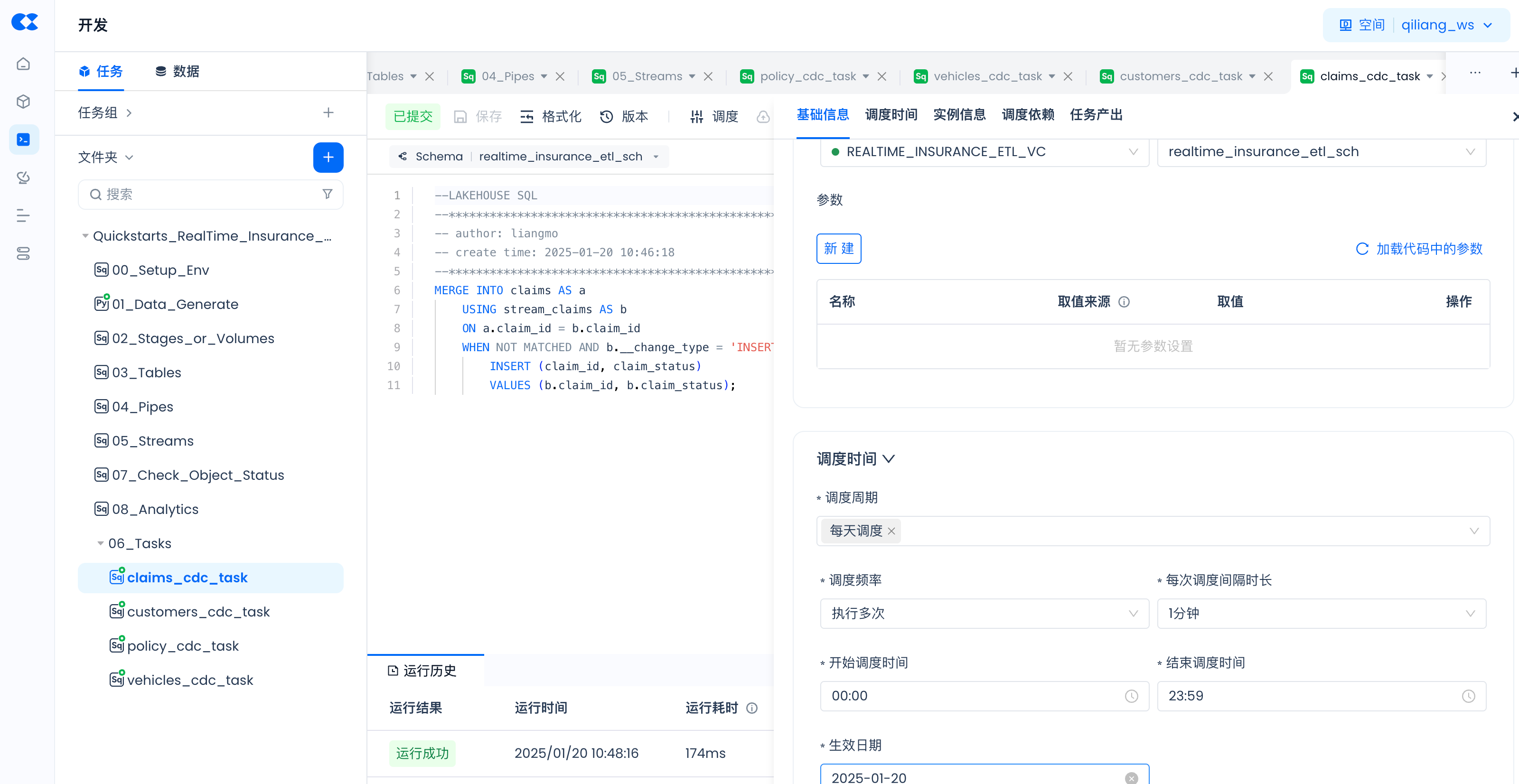Click the cube icon in left sidebar
Screen dimensions: 1519x784
point(23,102)
